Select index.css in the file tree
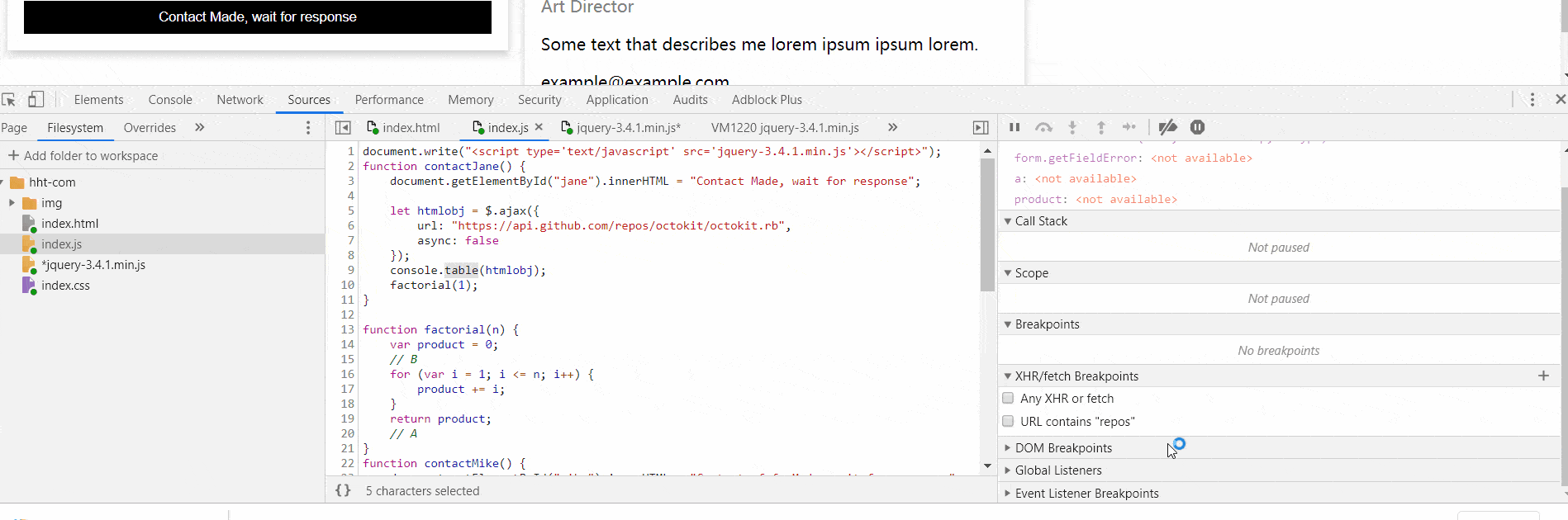Viewport: 1568px width, 520px height. click(65, 286)
